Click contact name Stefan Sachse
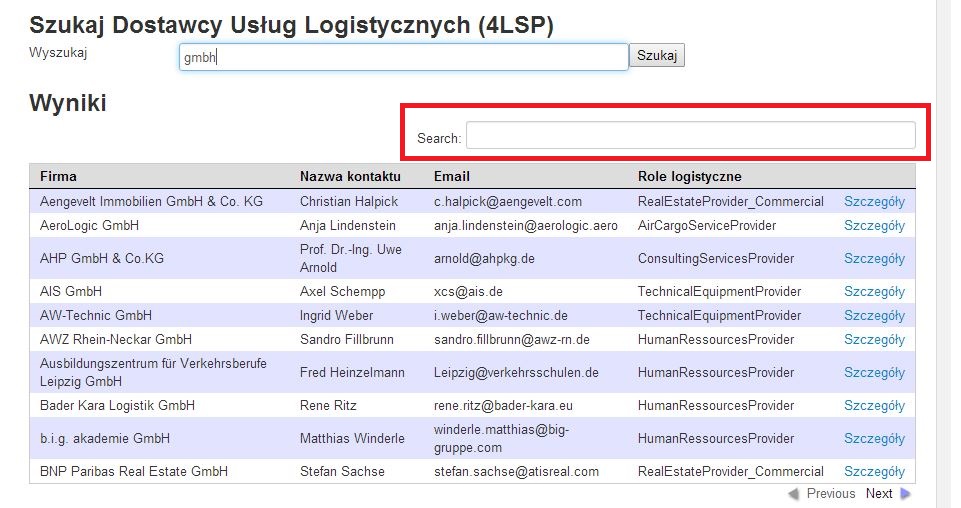961x508 pixels. (x=342, y=472)
